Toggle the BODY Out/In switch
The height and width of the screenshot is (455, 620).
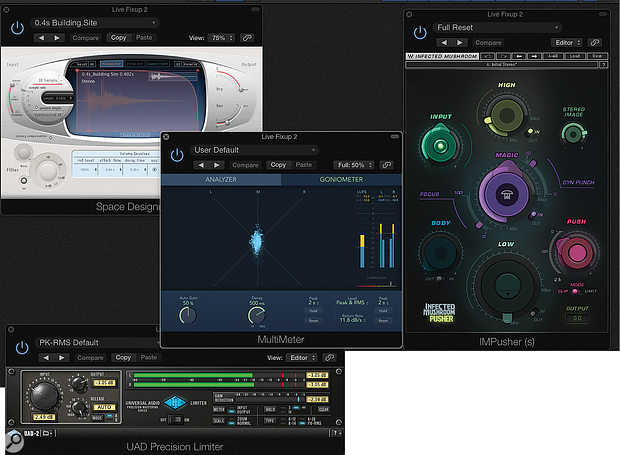(439, 279)
